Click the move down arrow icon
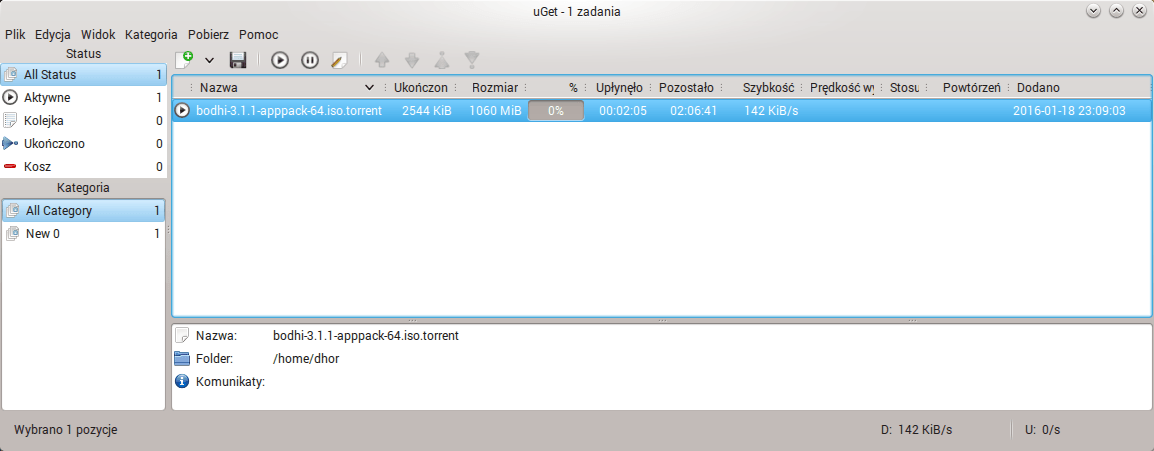The height and width of the screenshot is (451, 1154). pos(411,60)
